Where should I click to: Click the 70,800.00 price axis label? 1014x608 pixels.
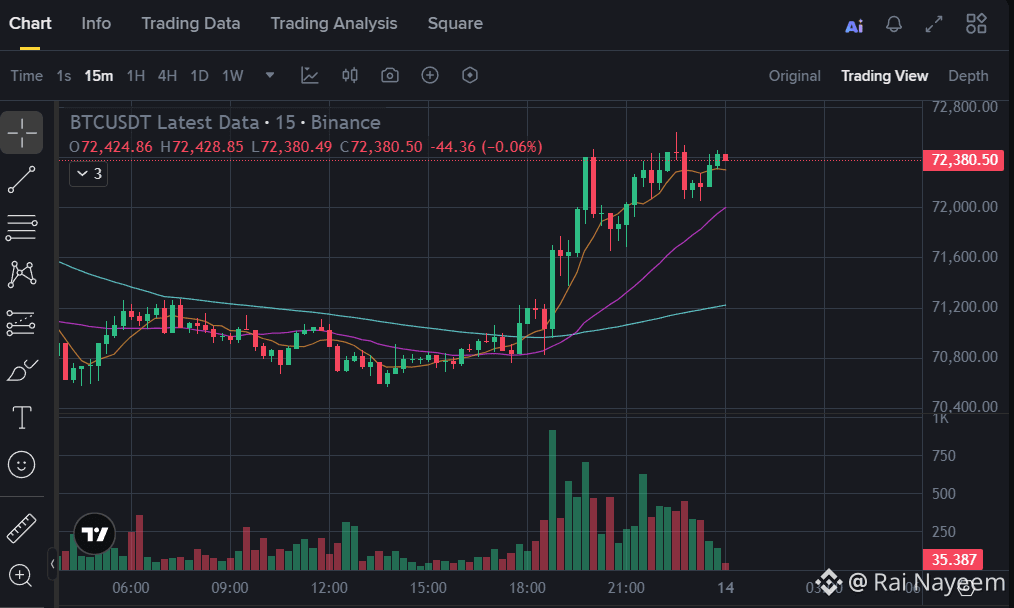coord(964,357)
